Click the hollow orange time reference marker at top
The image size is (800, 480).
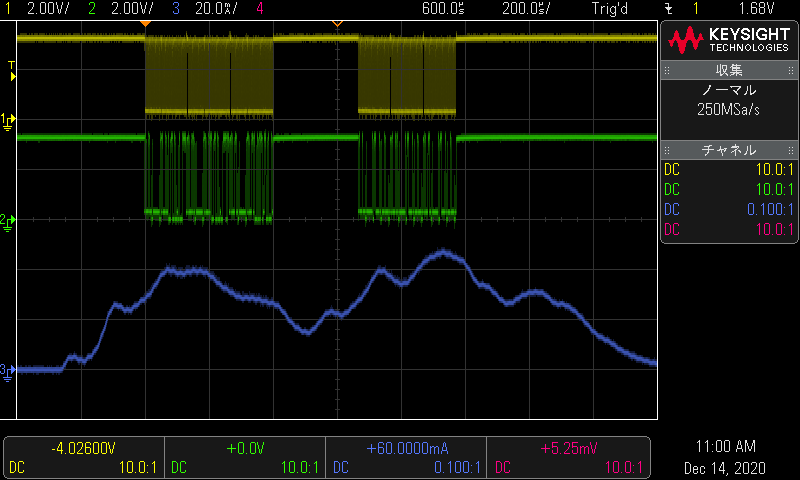point(337,23)
